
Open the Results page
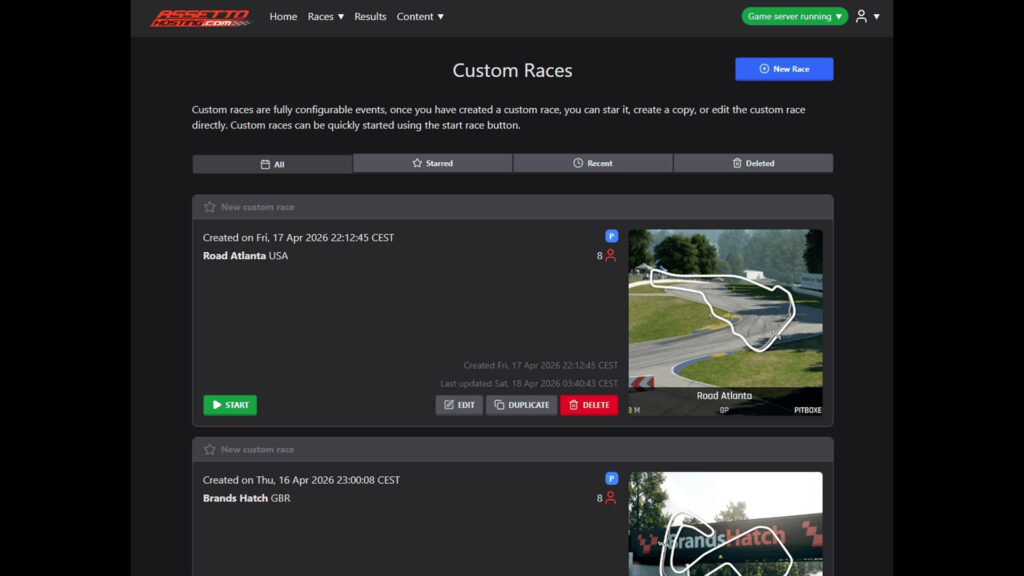[x=370, y=16]
